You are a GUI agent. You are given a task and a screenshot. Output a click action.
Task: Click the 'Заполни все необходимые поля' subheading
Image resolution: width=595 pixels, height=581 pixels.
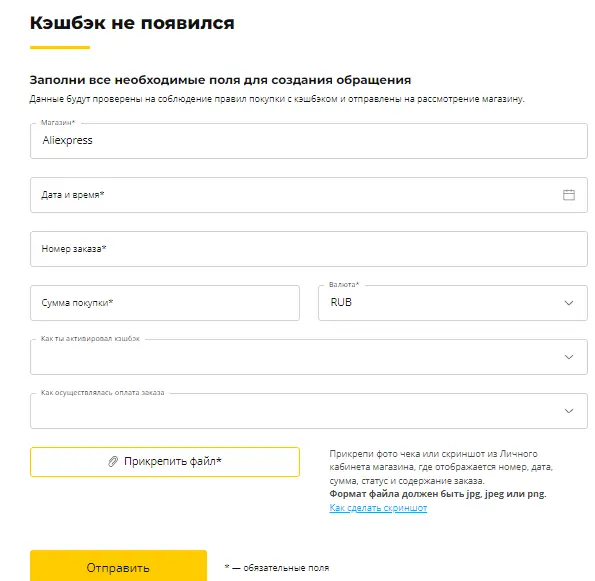click(220, 80)
